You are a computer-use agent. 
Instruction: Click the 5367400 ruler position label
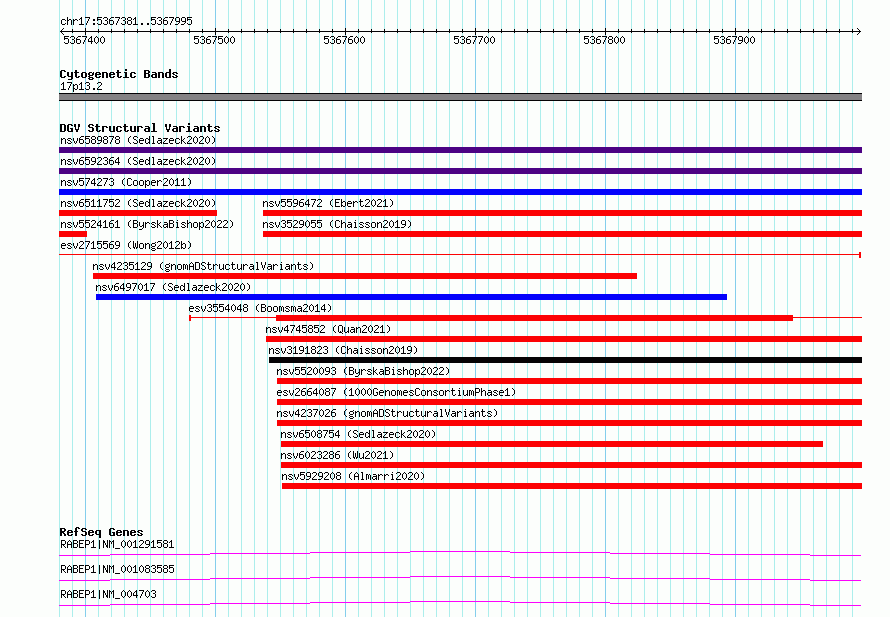pos(84,40)
